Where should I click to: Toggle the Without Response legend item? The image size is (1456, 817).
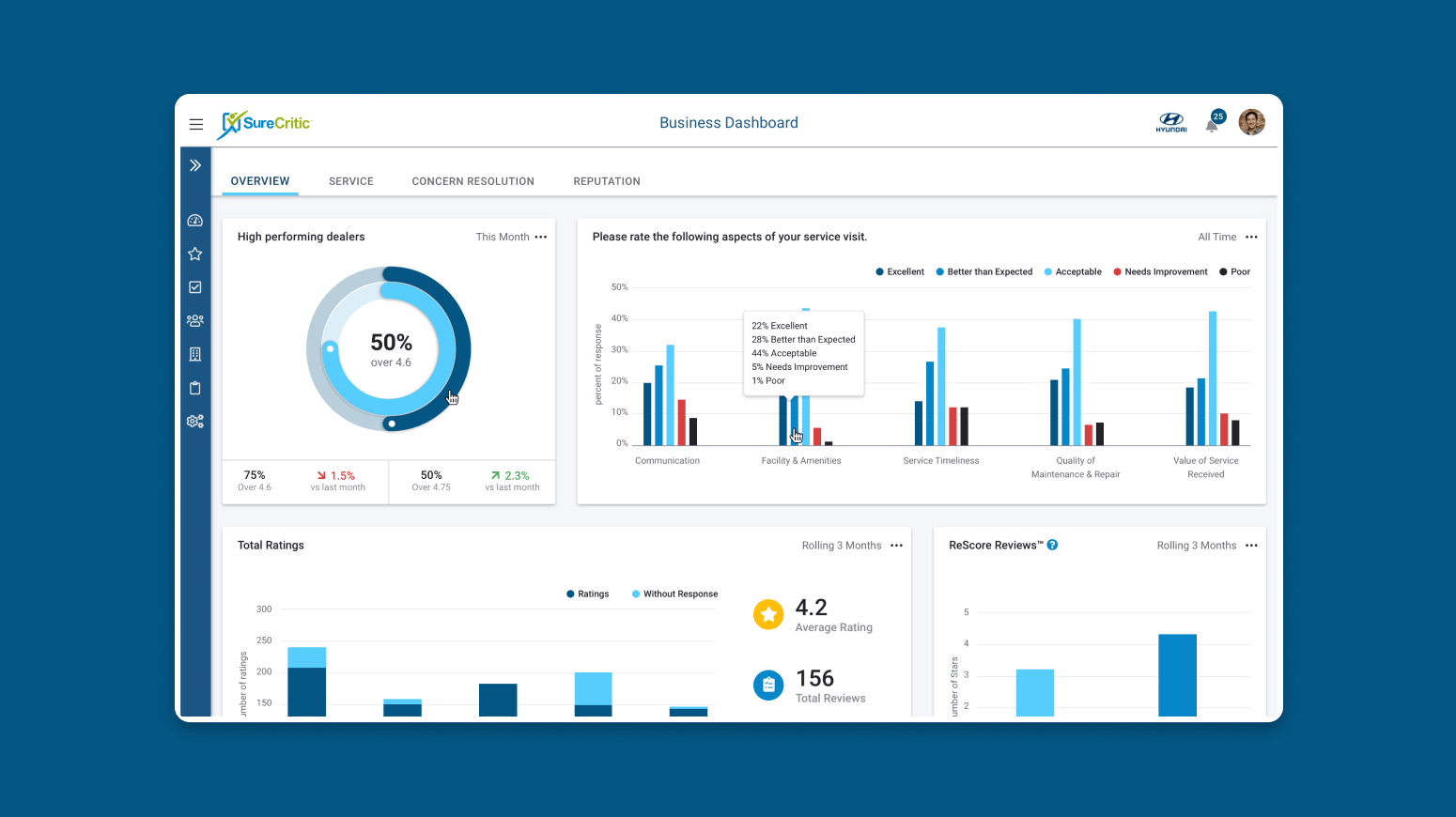[x=675, y=594]
